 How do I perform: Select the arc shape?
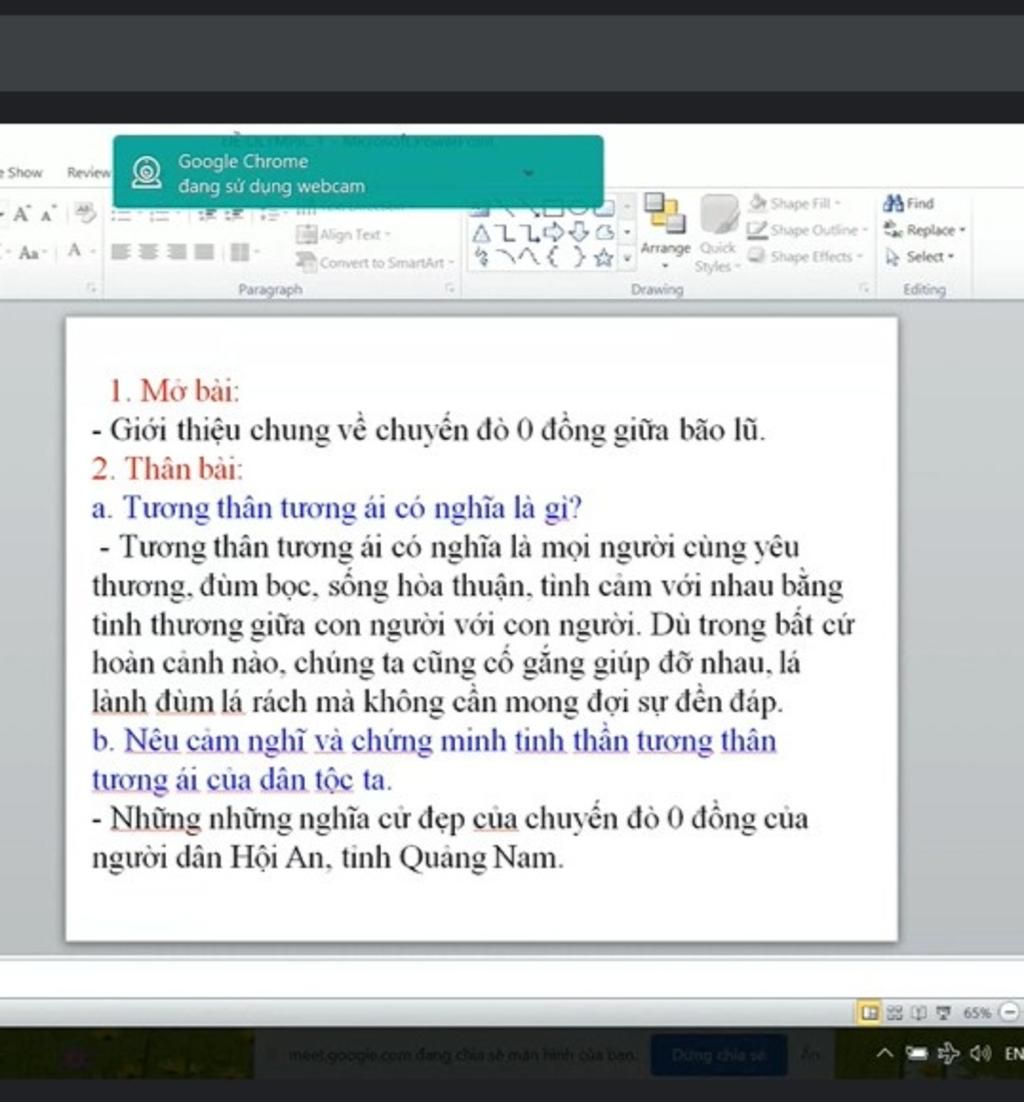point(505,257)
